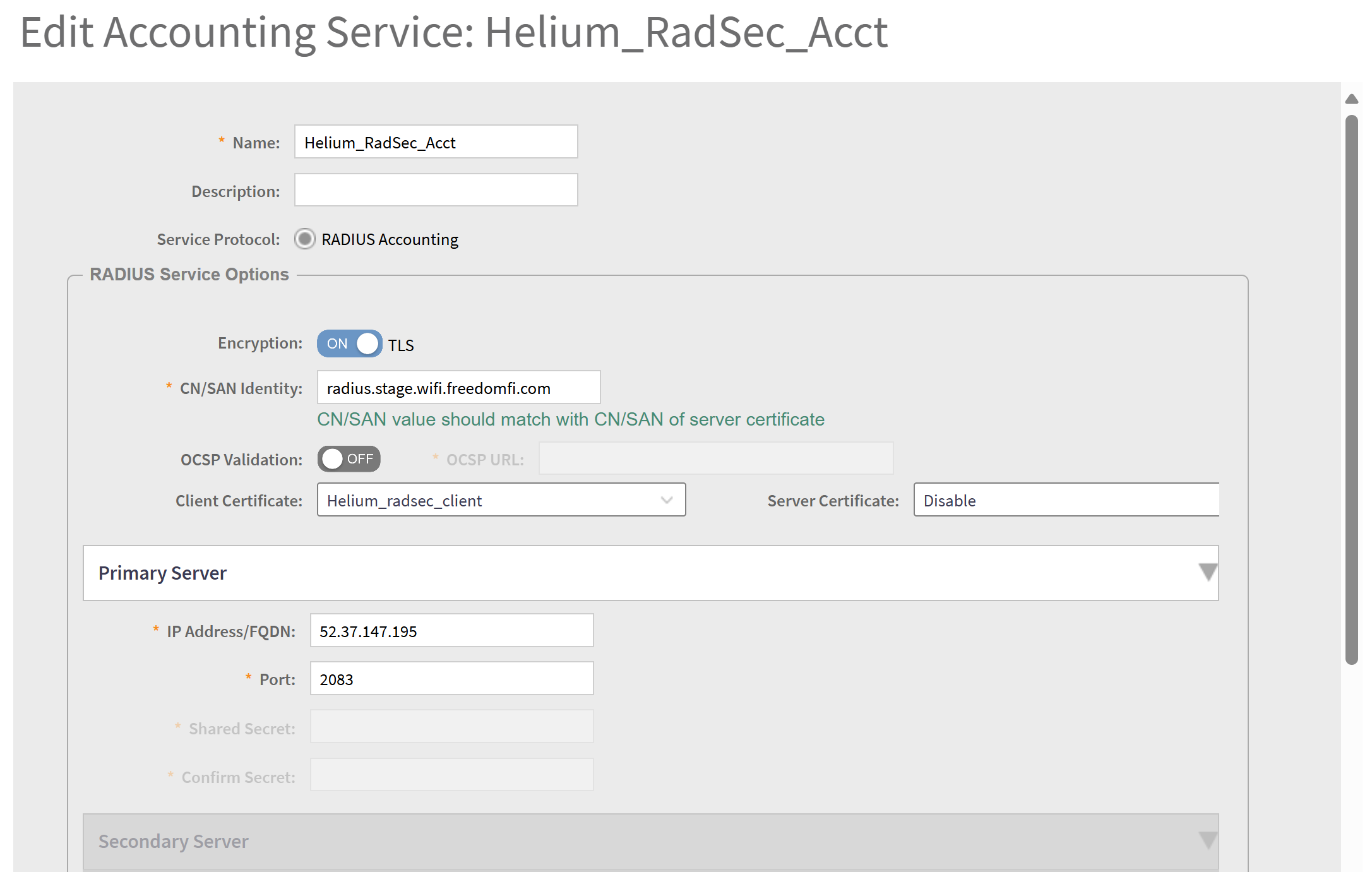Screen dimensions: 1372x872
Task: Open the Server Certificate dropdown
Action: (x=1066, y=500)
